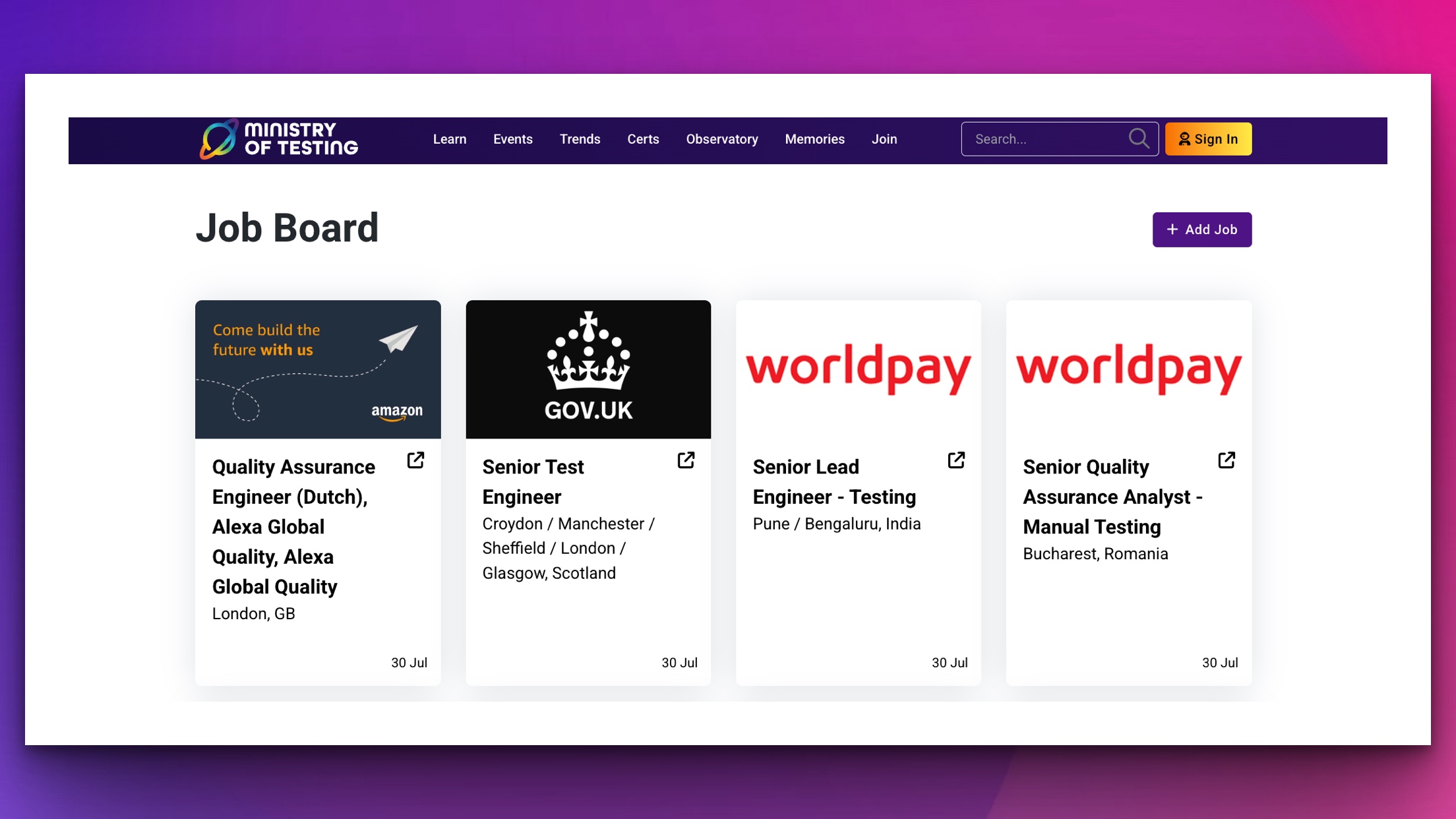Click the Ministry of Testing logo
The width and height of the screenshot is (1456, 819).
[279, 139]
